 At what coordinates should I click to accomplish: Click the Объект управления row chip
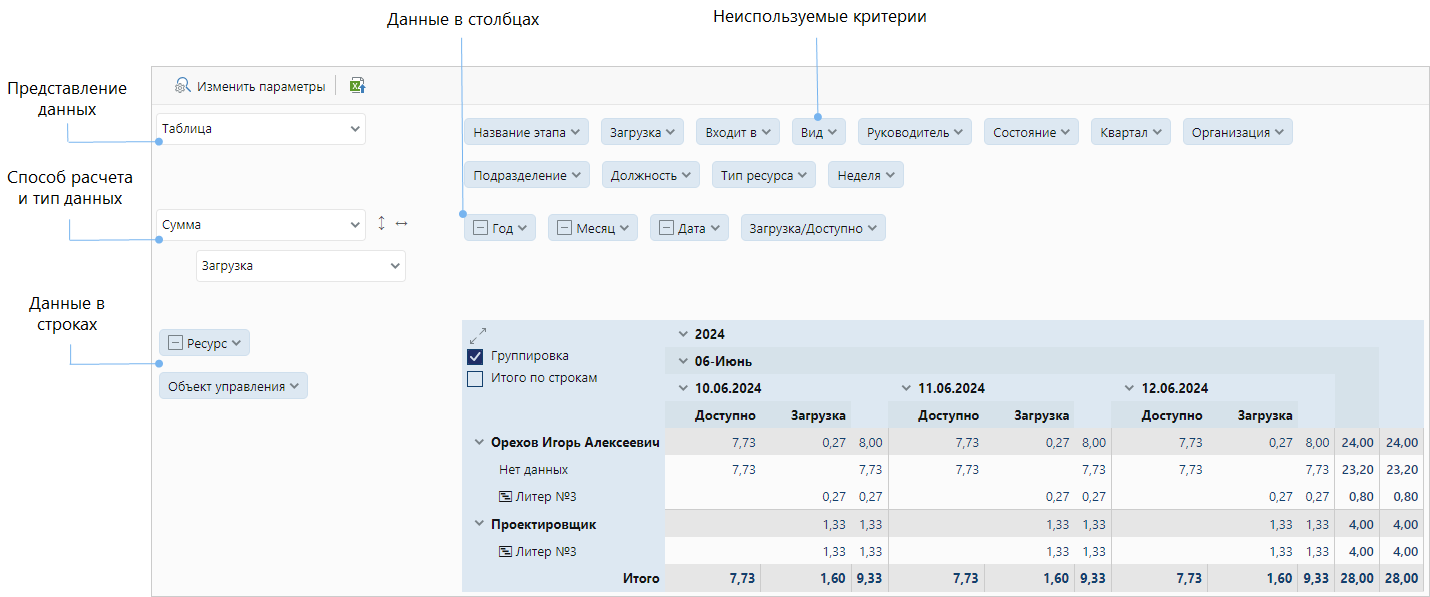click(233, 386)
